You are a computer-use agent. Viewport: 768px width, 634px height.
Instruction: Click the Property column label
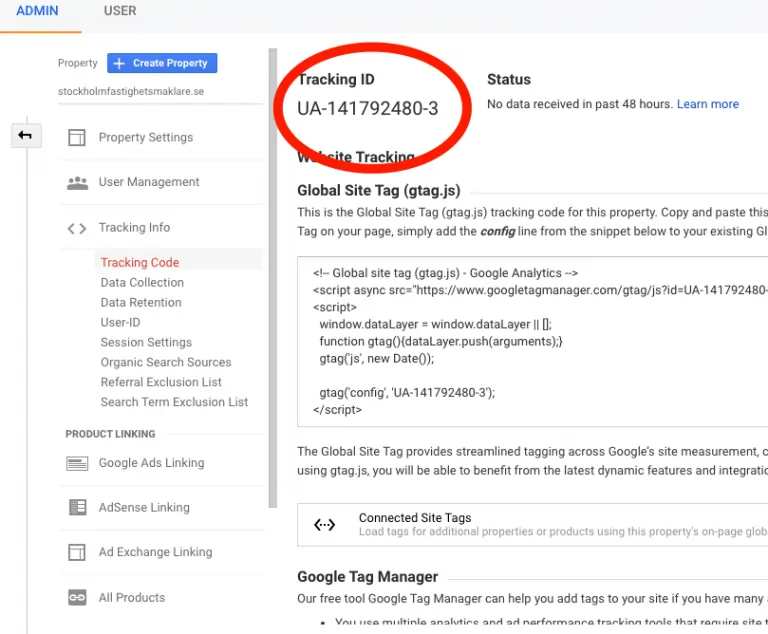point(77,63)
